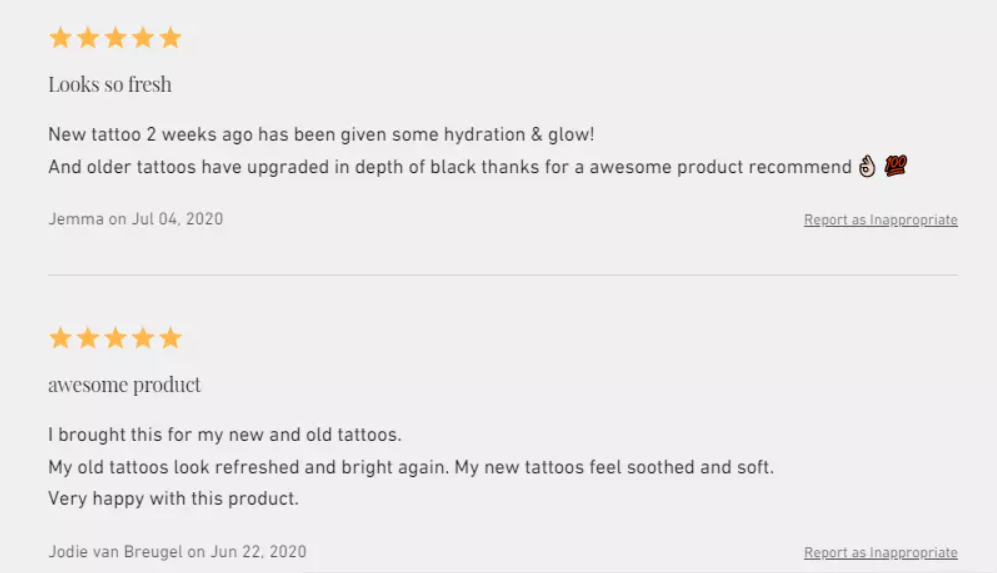Image resolution: width=997 pixels, height=573 pixels.
Task: Click the fifth star above "Looks so fresh"
Action: (x=171, y=38)
